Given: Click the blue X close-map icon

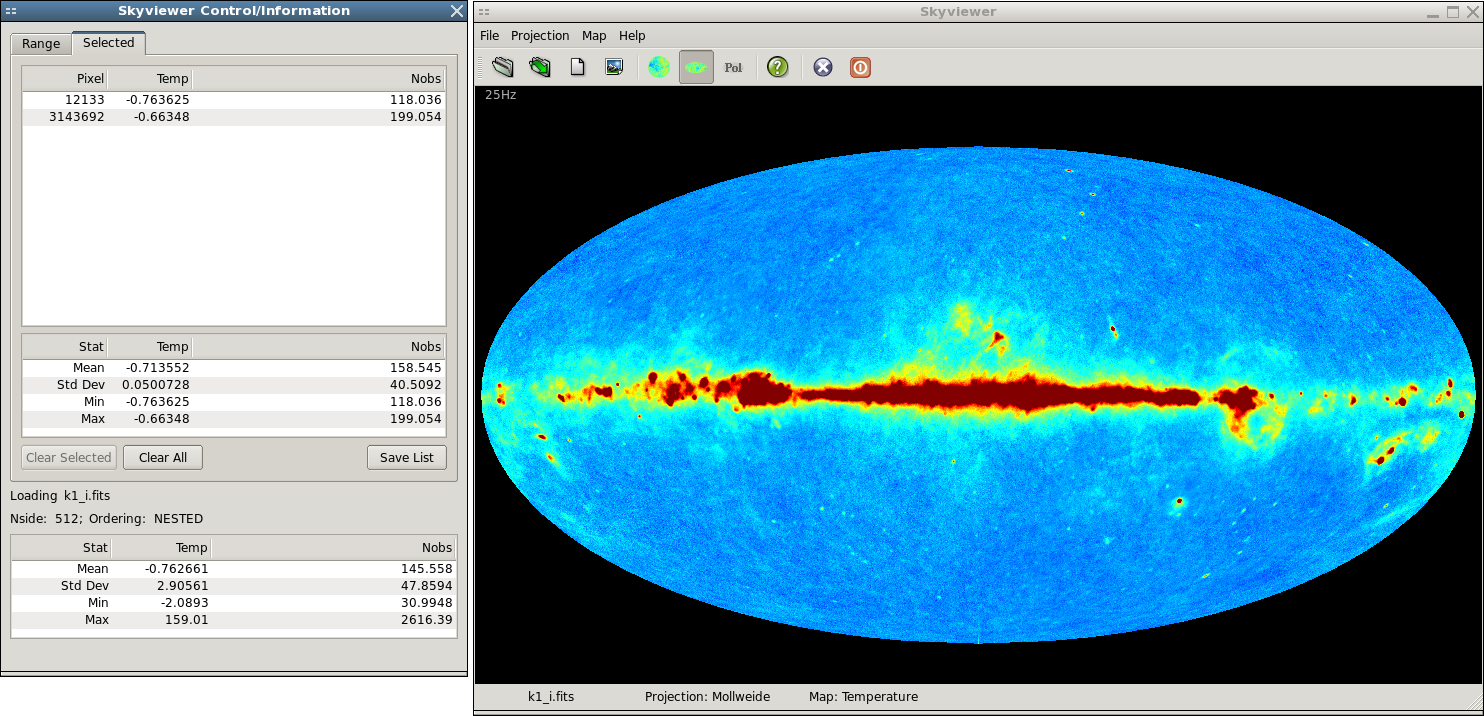Looking at the screenshot, I should tap(822, 67).
